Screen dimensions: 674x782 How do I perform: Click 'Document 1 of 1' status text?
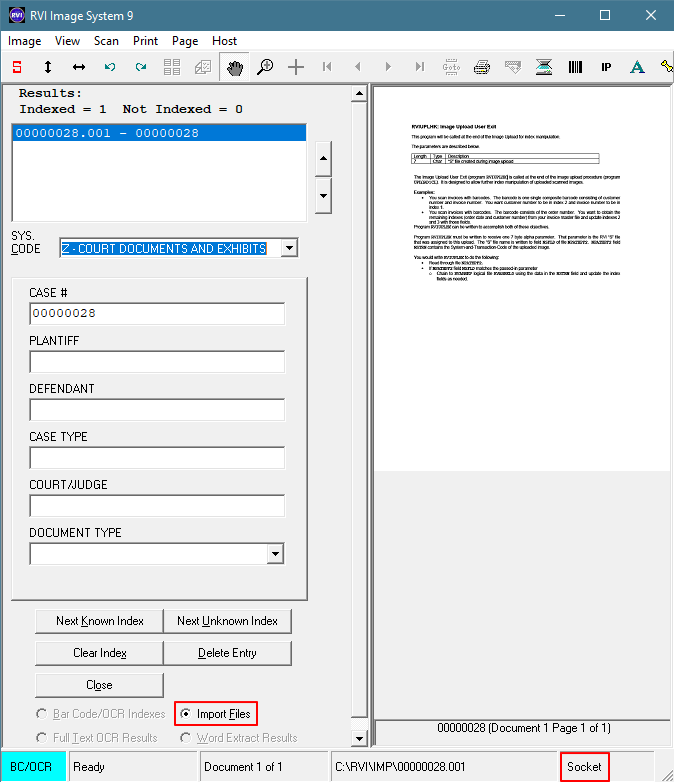243,767
